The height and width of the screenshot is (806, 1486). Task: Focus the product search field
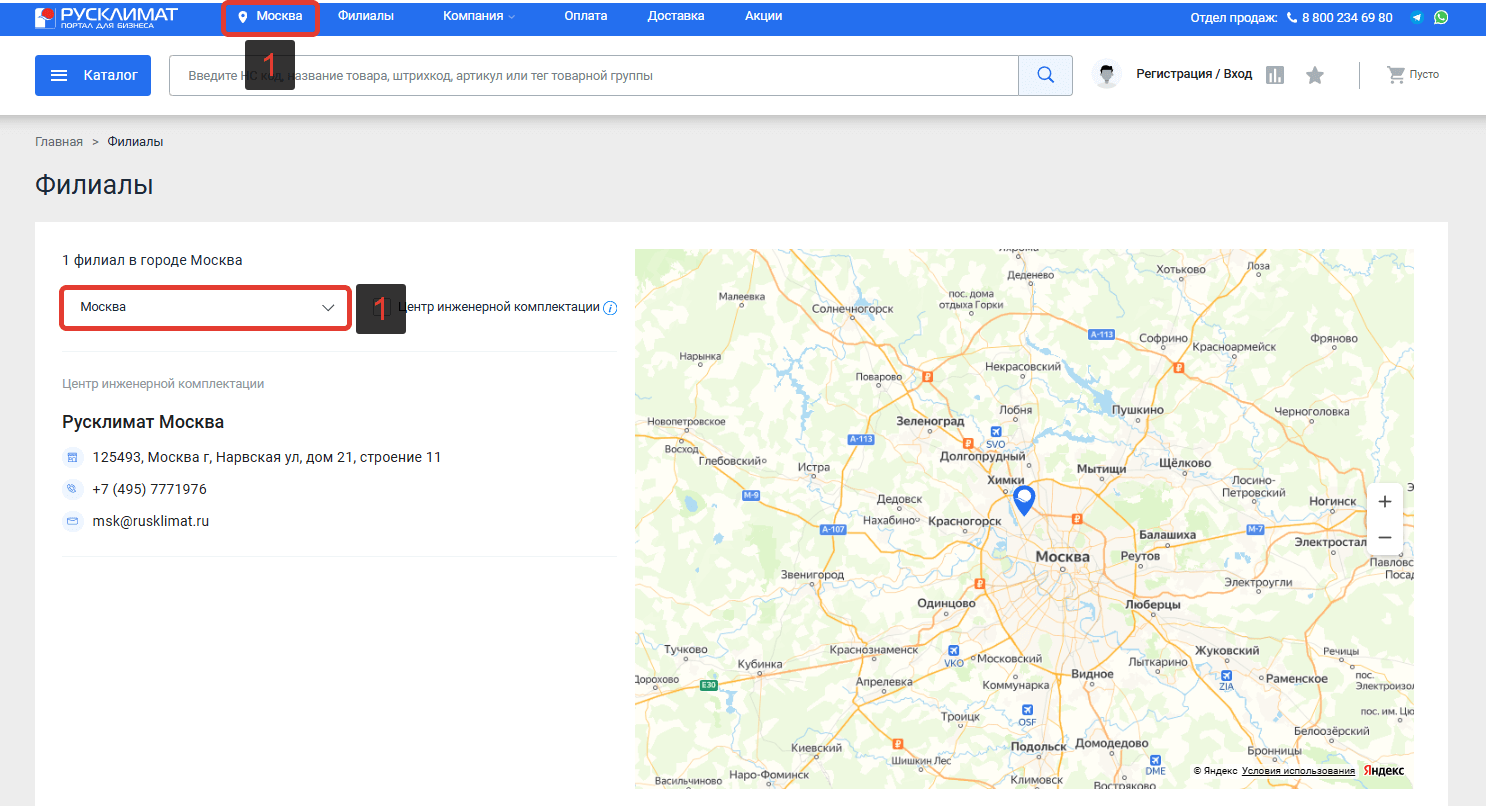pos(594,75)
